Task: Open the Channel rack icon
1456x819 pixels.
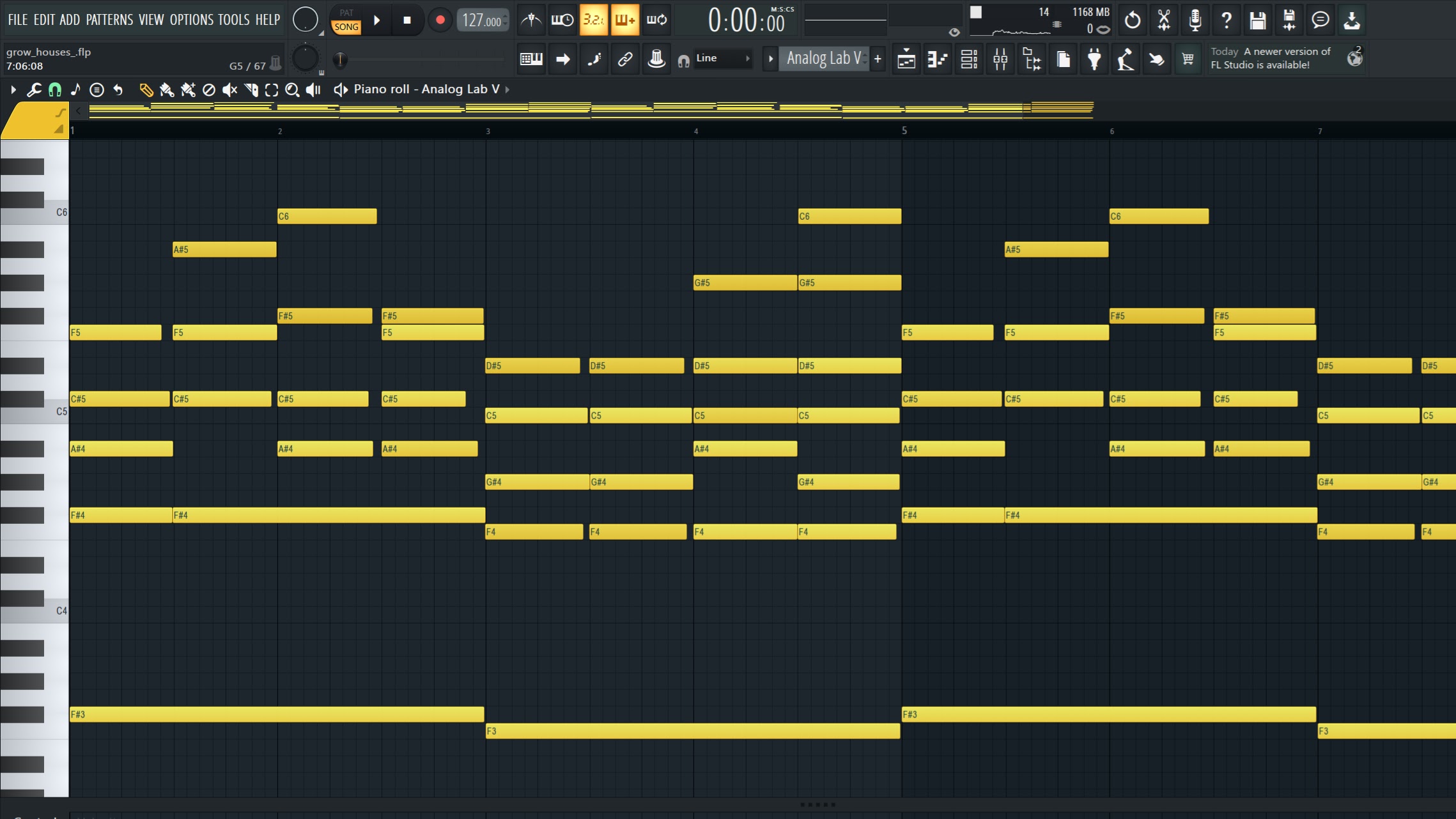Action: click(x=969, y=59)
